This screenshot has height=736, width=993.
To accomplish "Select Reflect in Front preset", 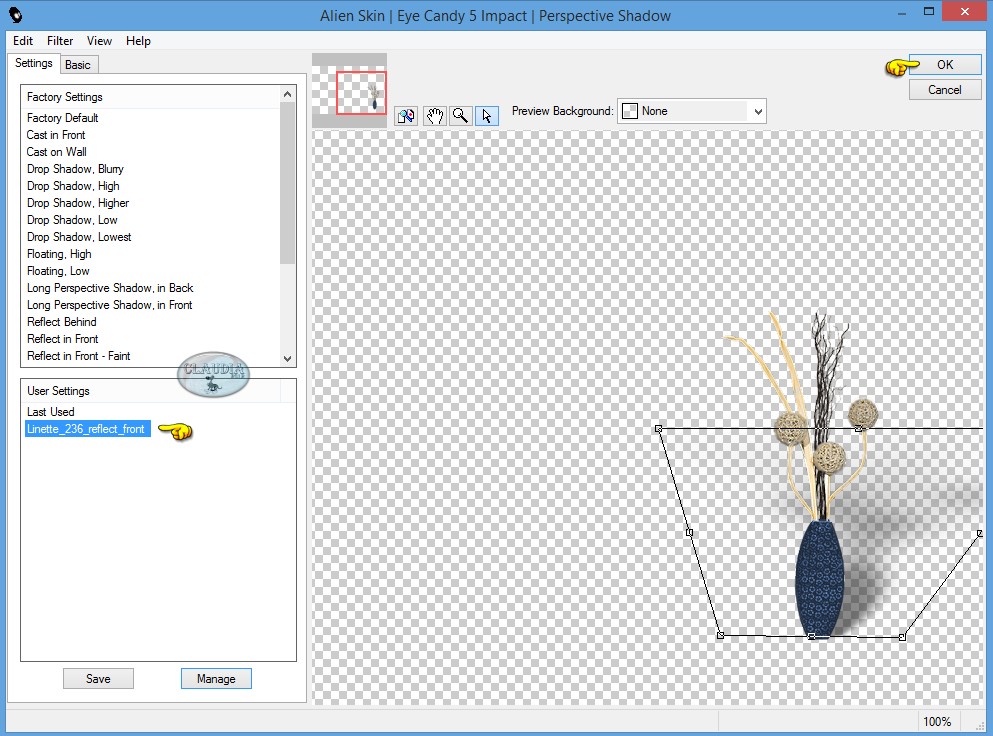I will [x=63, y=339].
